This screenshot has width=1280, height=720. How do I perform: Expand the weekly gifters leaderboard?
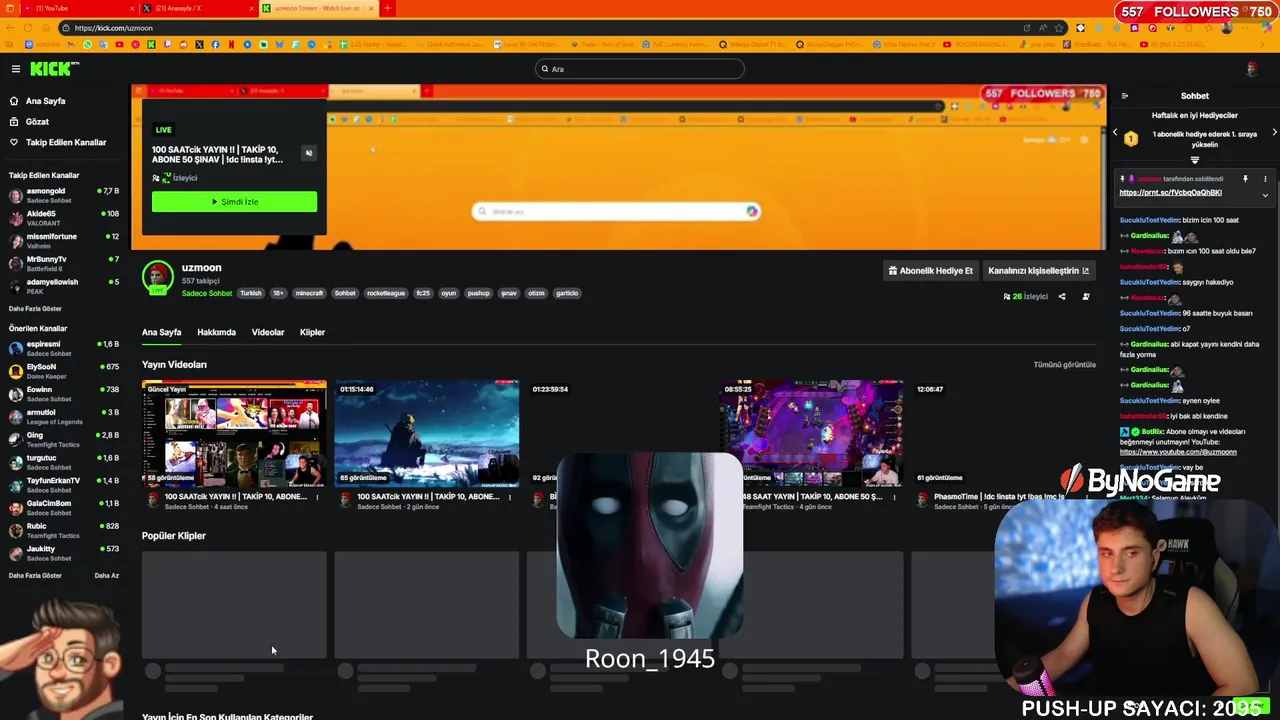tap(1194, 160)
